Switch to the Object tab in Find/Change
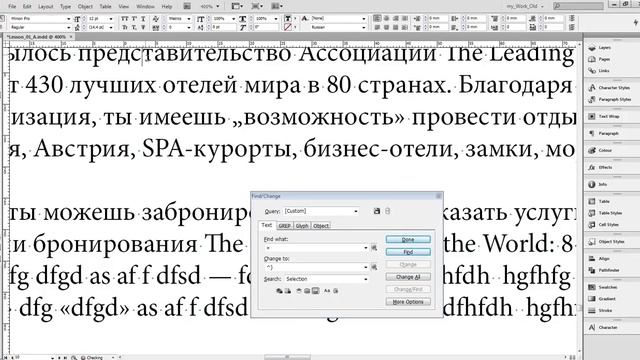The image size is (640, 360). point(321,226)
